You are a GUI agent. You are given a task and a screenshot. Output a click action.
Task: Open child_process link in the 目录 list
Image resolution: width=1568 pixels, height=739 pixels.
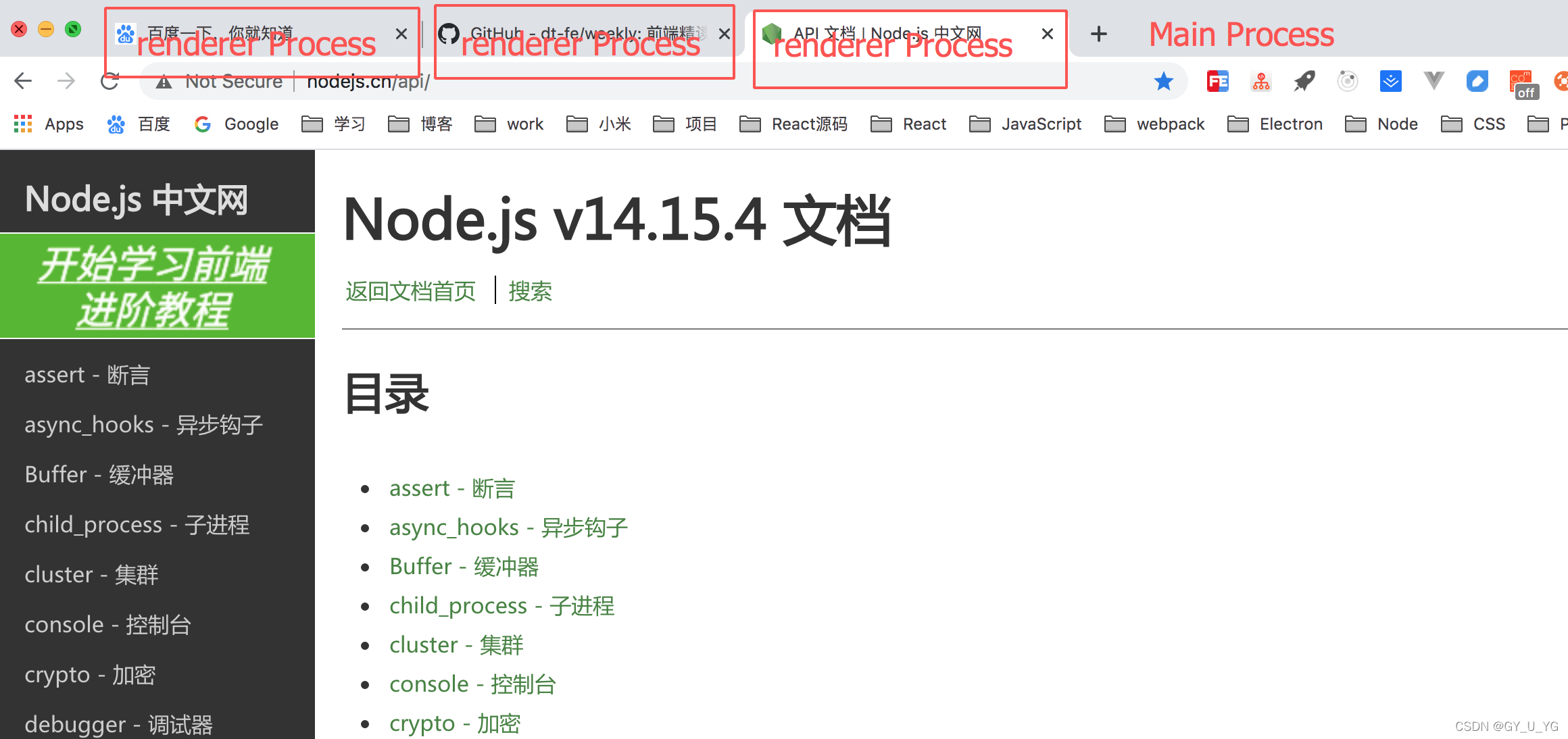(x=501, y=606)
